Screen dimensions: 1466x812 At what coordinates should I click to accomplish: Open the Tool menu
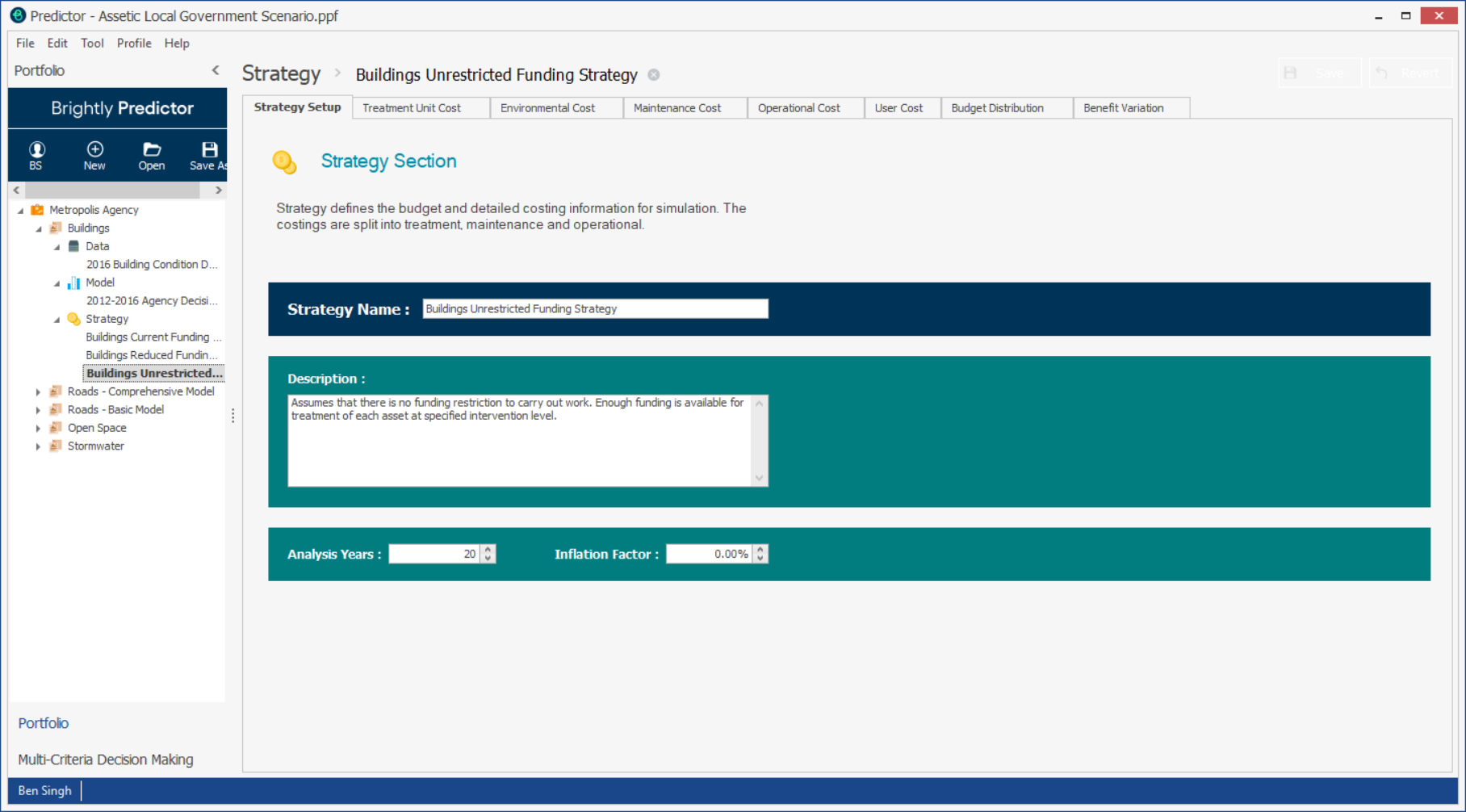pyautogui.click(x=92, y=44)
